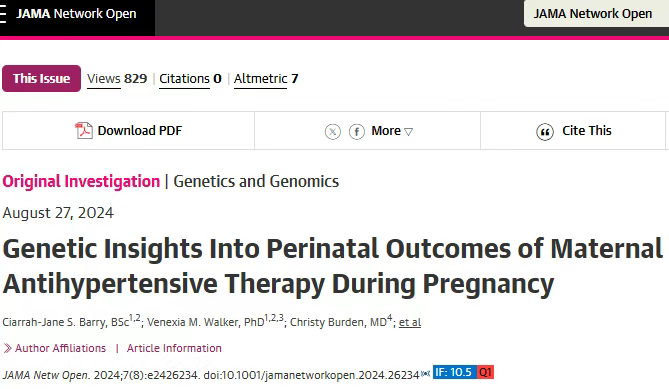This screenshot has width=669, height=389.
Task: Click the Download PDF button
Action: [128, 131]
